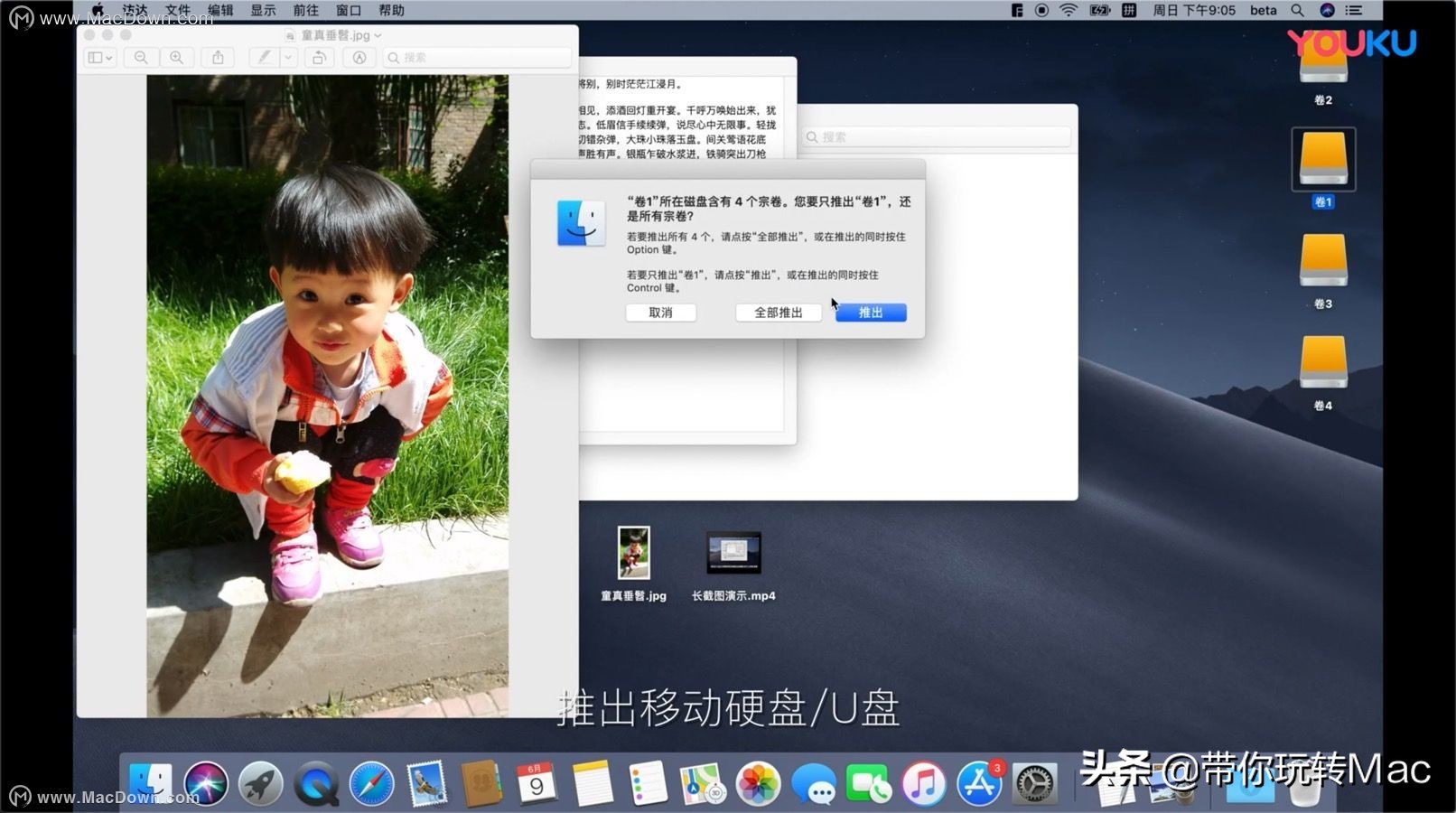Open the markup tool dropdown arrow in Preview

(286, 57)
